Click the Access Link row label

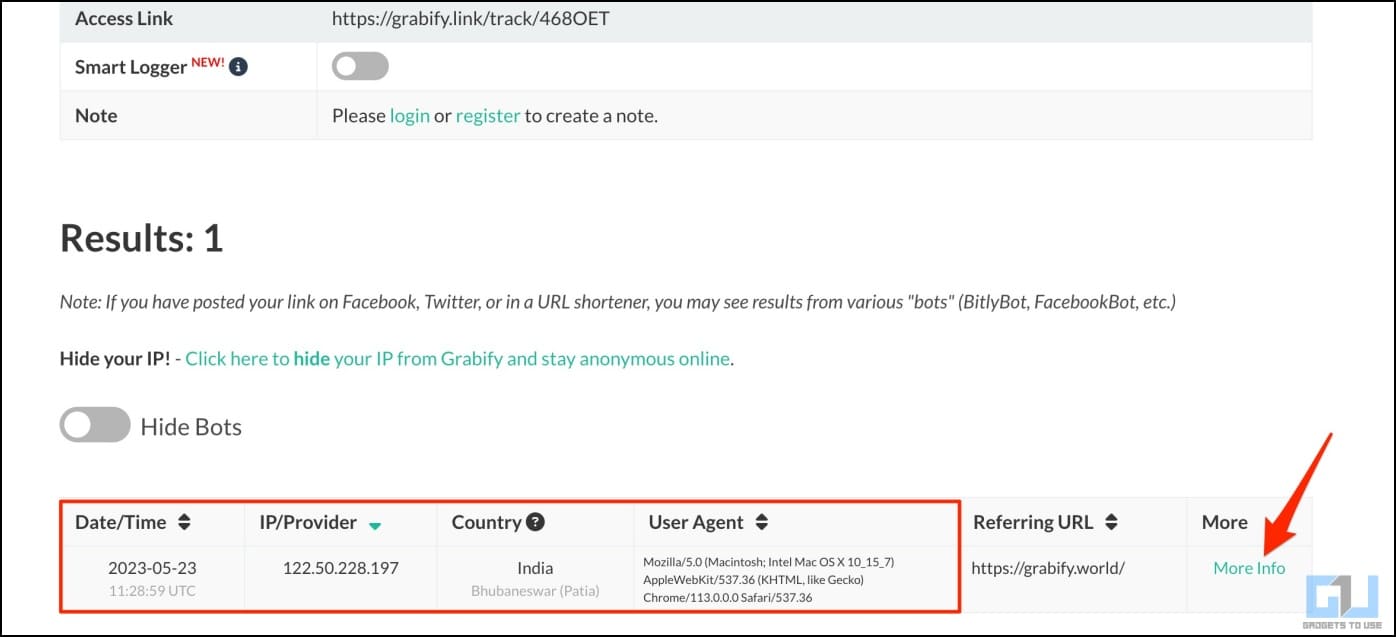pos(124,18)
